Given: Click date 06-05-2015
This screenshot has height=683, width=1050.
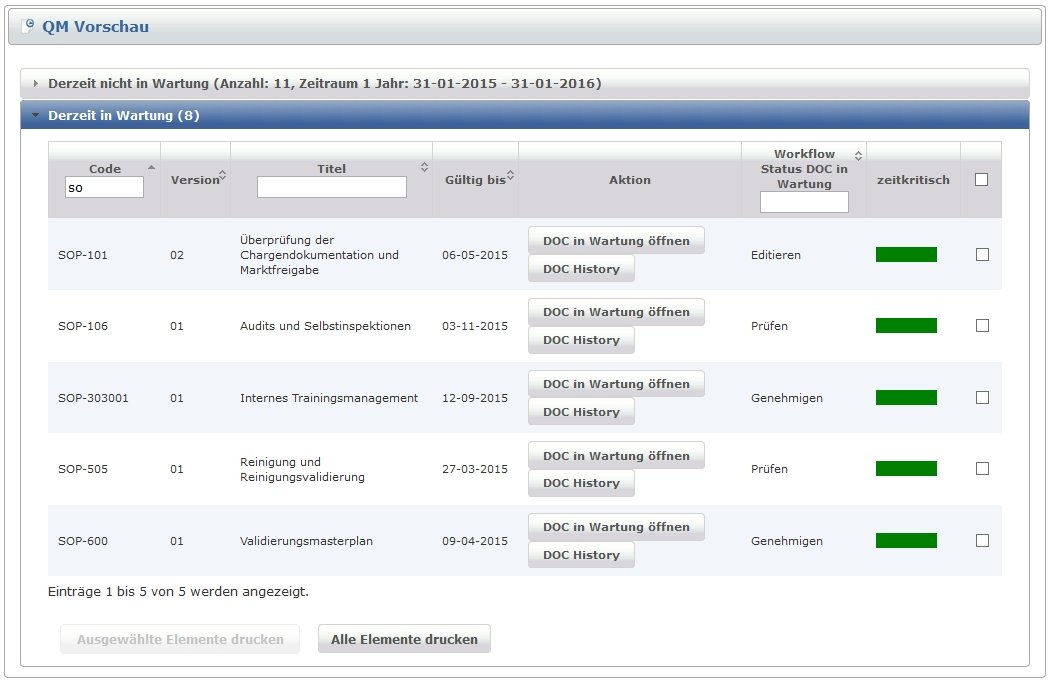Looking at the screenshot, I should pyautogui.click(x=475, y=254).
